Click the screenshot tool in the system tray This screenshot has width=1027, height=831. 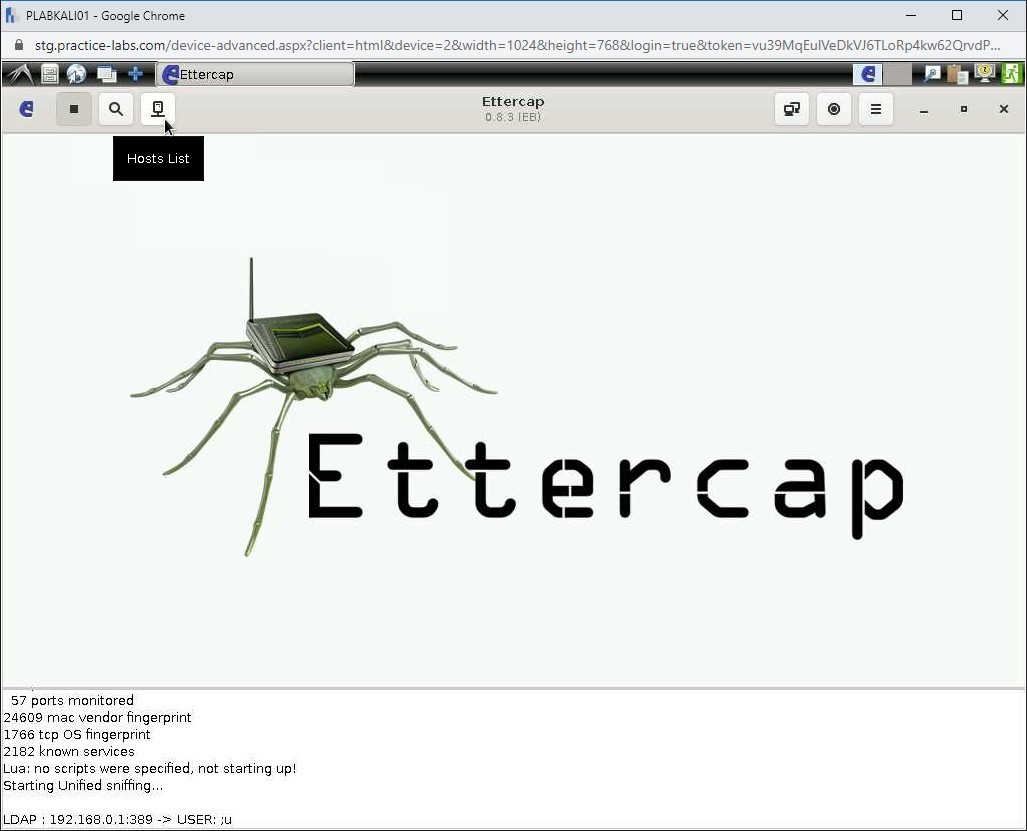coord(932,73)
